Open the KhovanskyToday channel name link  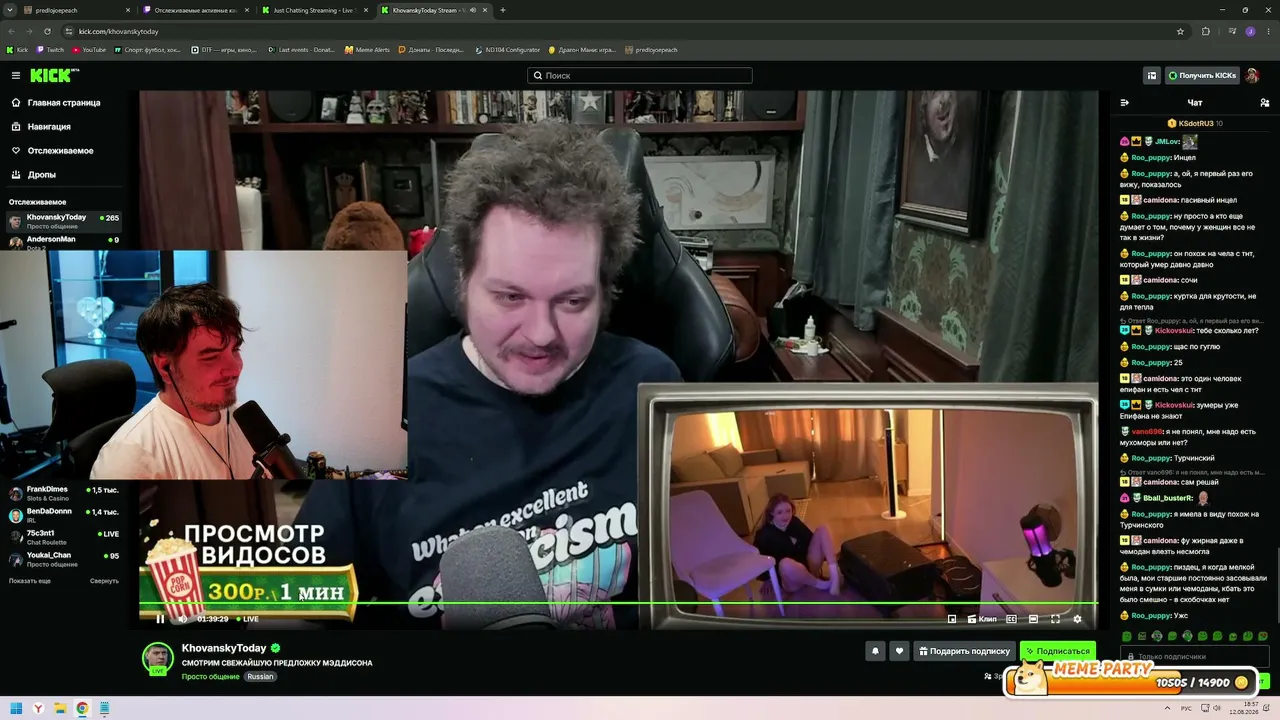tap(224, 648)
